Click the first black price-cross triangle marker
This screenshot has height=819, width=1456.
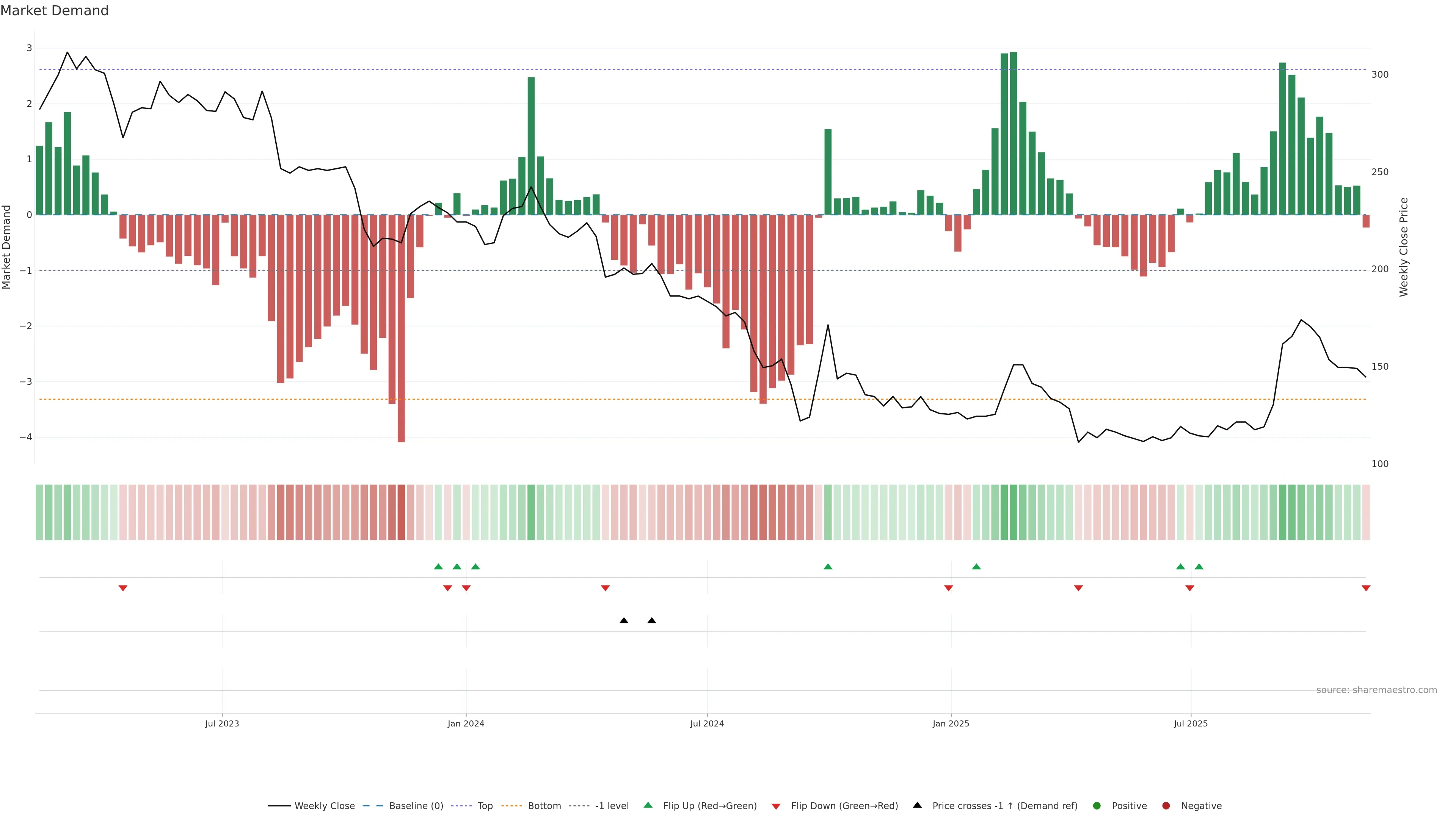point(623,621)
